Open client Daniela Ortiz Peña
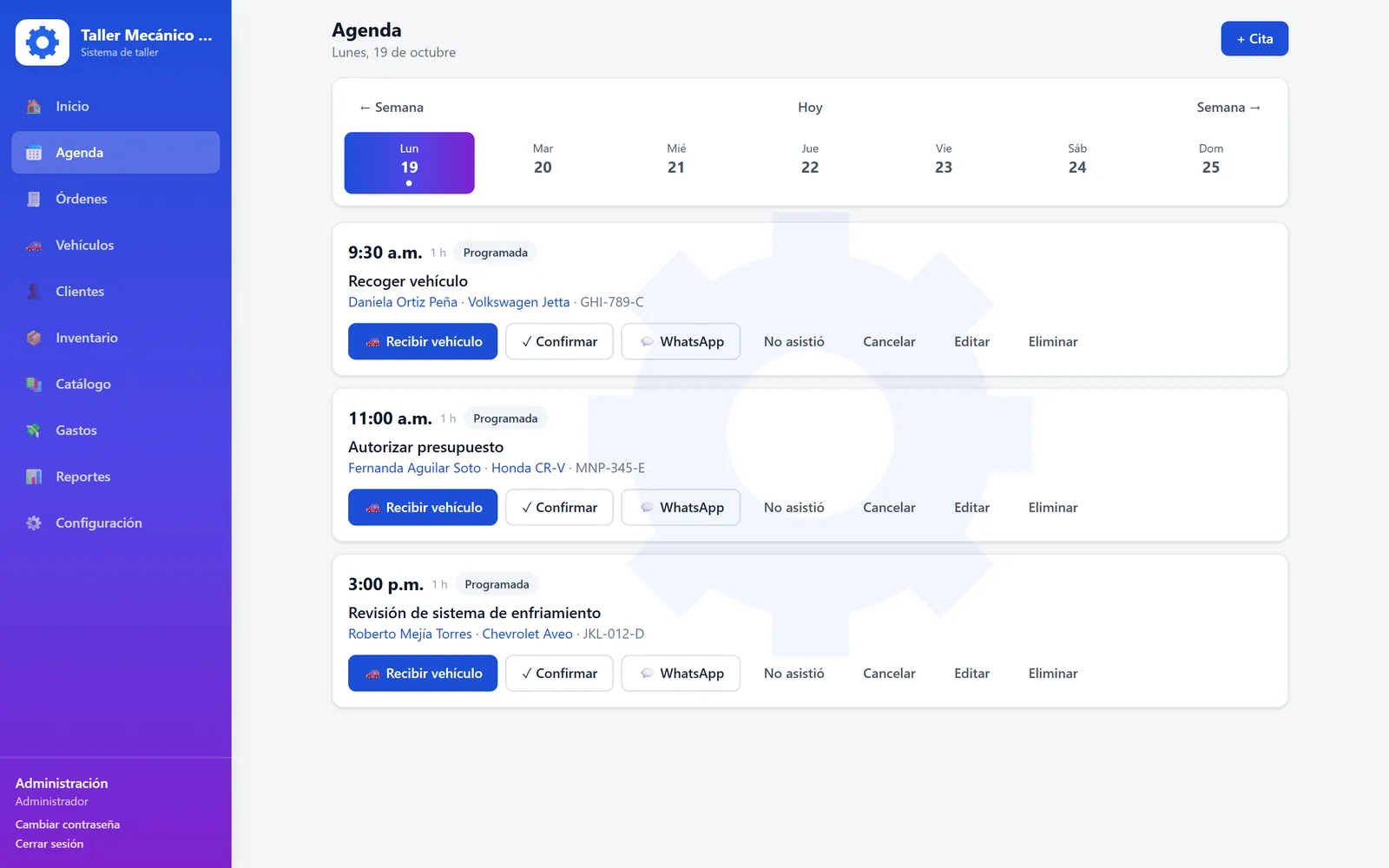 403,302
